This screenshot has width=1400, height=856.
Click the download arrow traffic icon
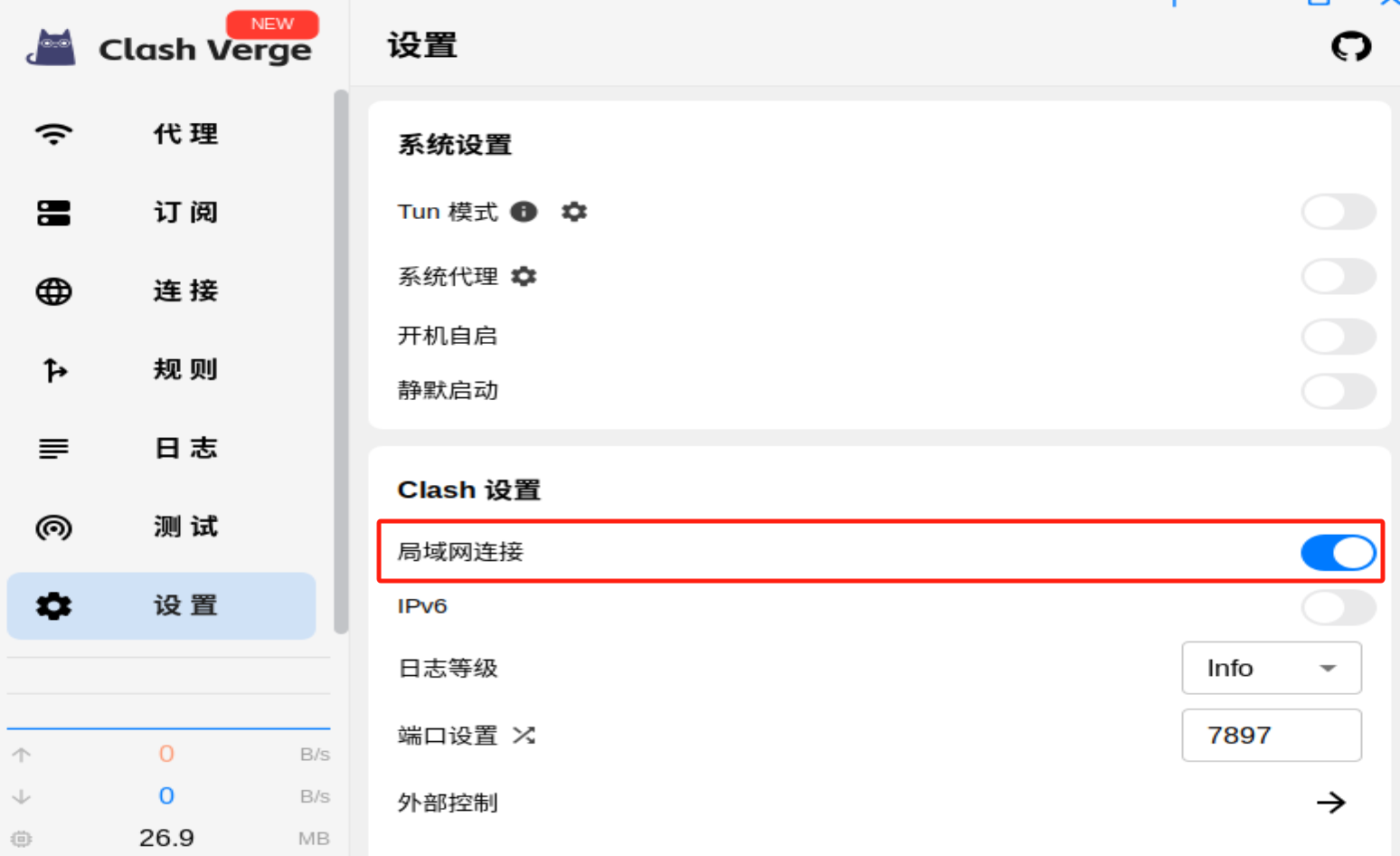[x=22, y=796]
